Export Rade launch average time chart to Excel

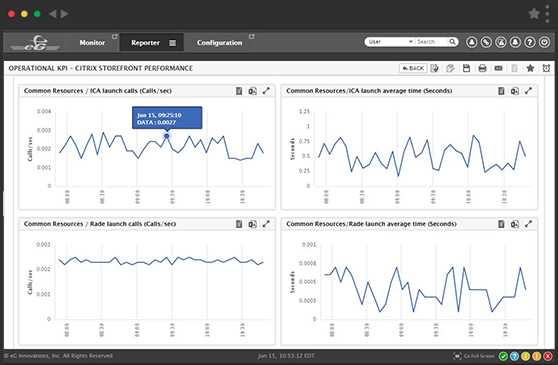[x=515, y=224]
